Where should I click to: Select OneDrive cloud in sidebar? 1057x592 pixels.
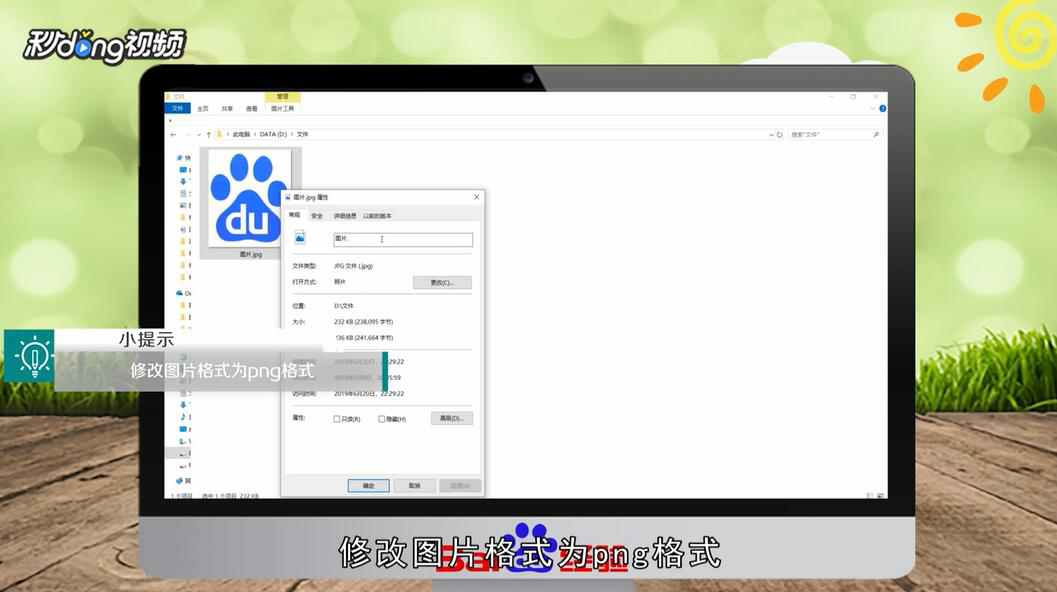[x=179, y=293]
